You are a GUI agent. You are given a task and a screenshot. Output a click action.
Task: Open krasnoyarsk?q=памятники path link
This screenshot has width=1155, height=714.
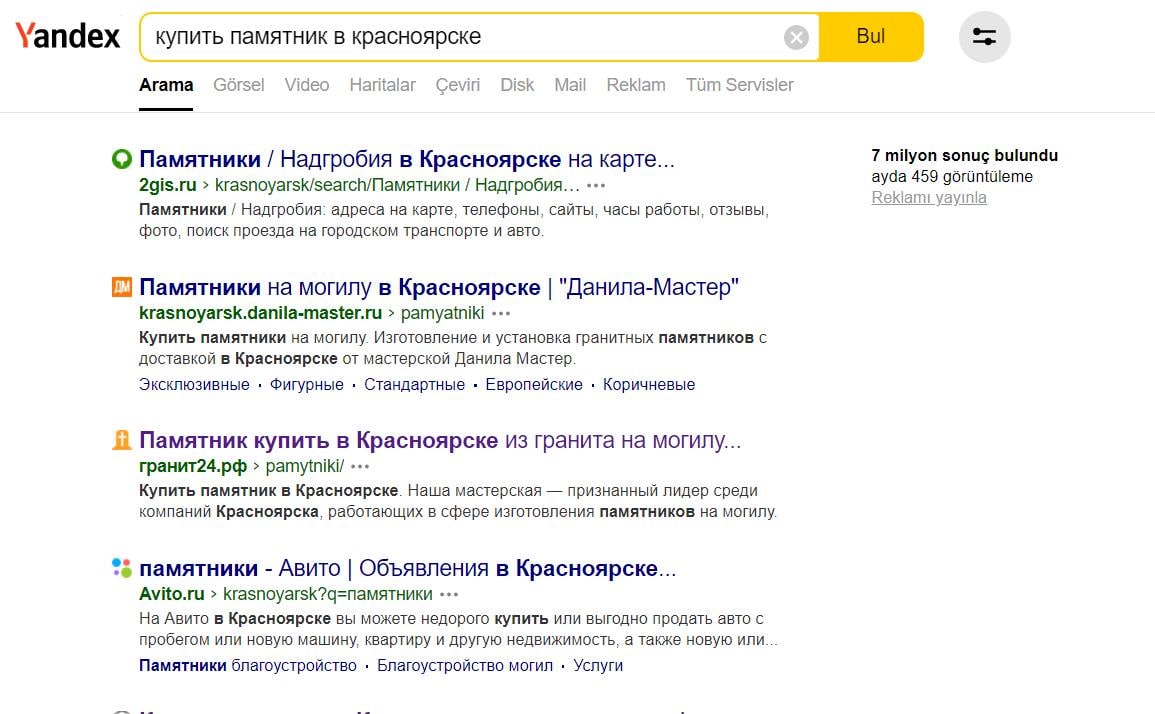point(328,594)
